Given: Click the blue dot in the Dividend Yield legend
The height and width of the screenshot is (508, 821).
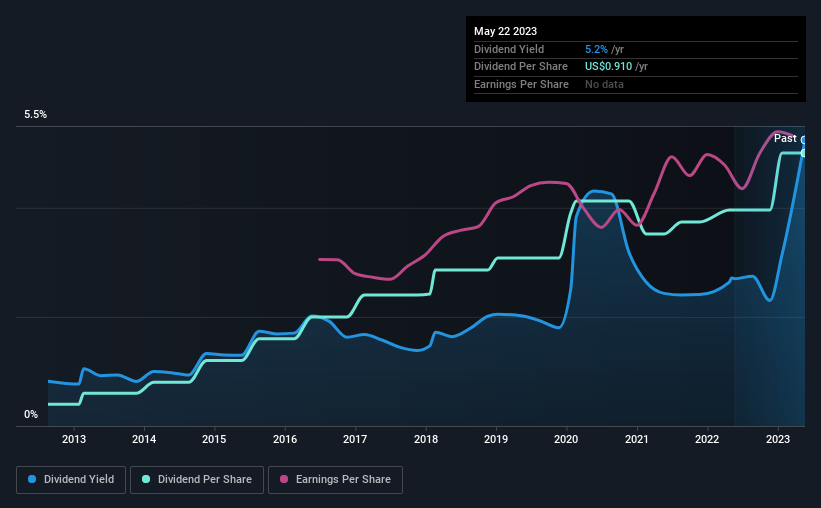Looking at the screenshot, I should click(32, 480).
